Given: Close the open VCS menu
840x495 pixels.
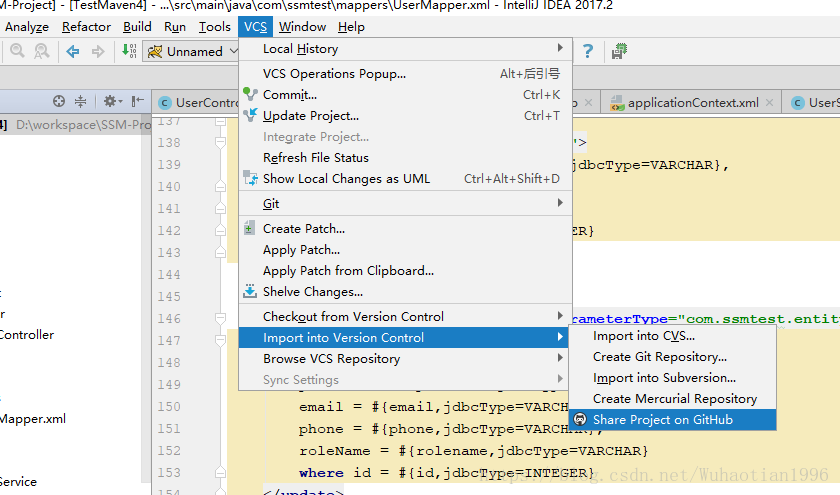Looking at the screenshot, I should pos(256,27).
